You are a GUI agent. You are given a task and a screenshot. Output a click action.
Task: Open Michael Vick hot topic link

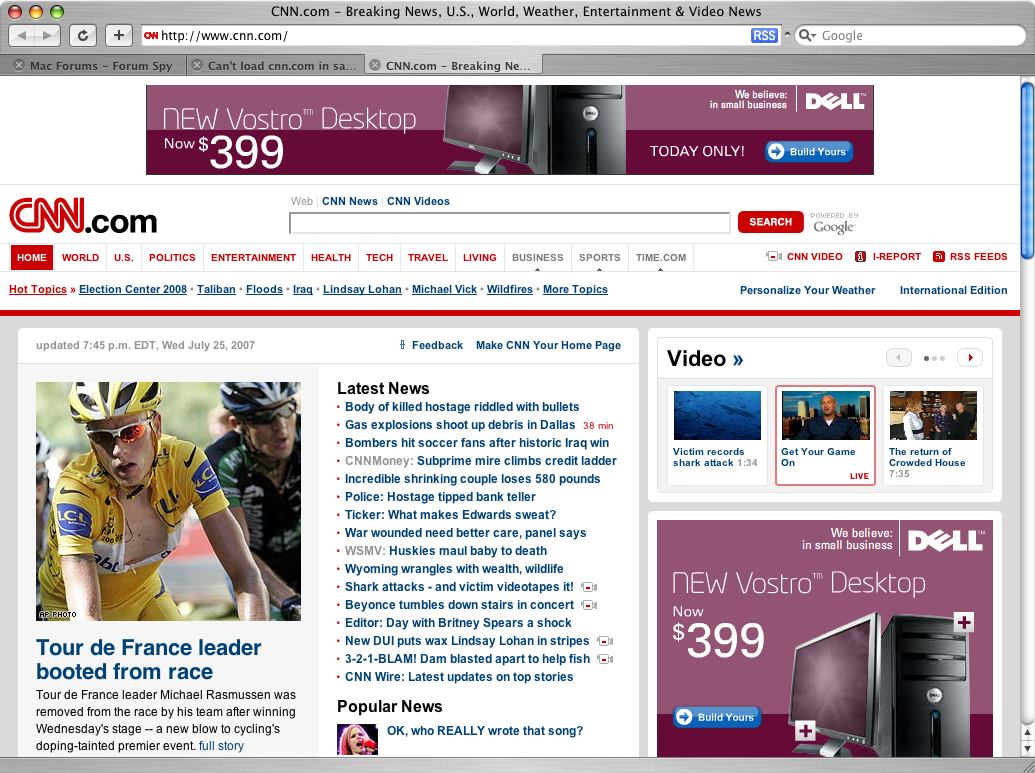(444, 289)
